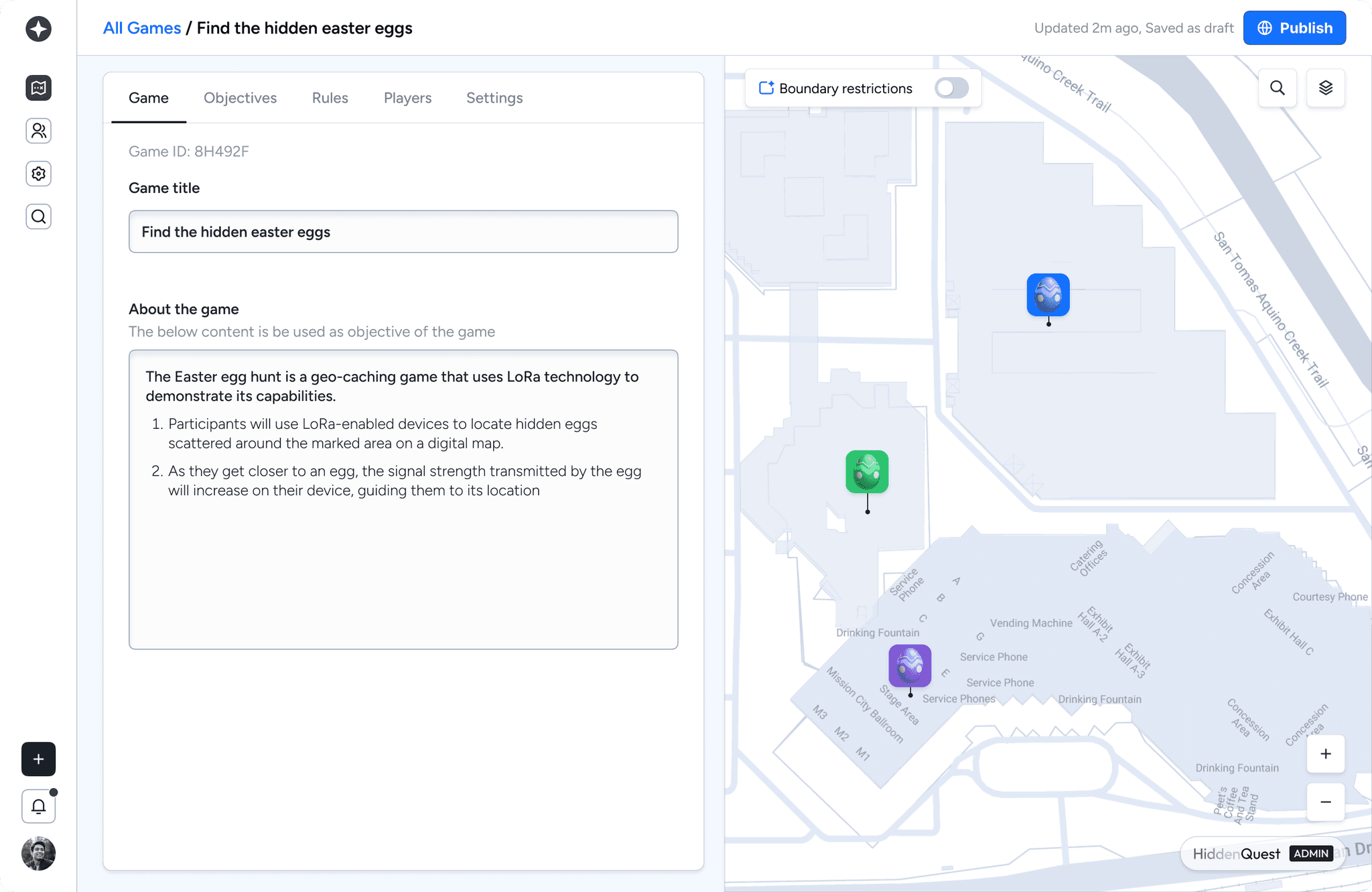Image resolution: width=1372 pixels, height=892 pixels.
Task: Open the user profile avatar
Action: [38, 853]
